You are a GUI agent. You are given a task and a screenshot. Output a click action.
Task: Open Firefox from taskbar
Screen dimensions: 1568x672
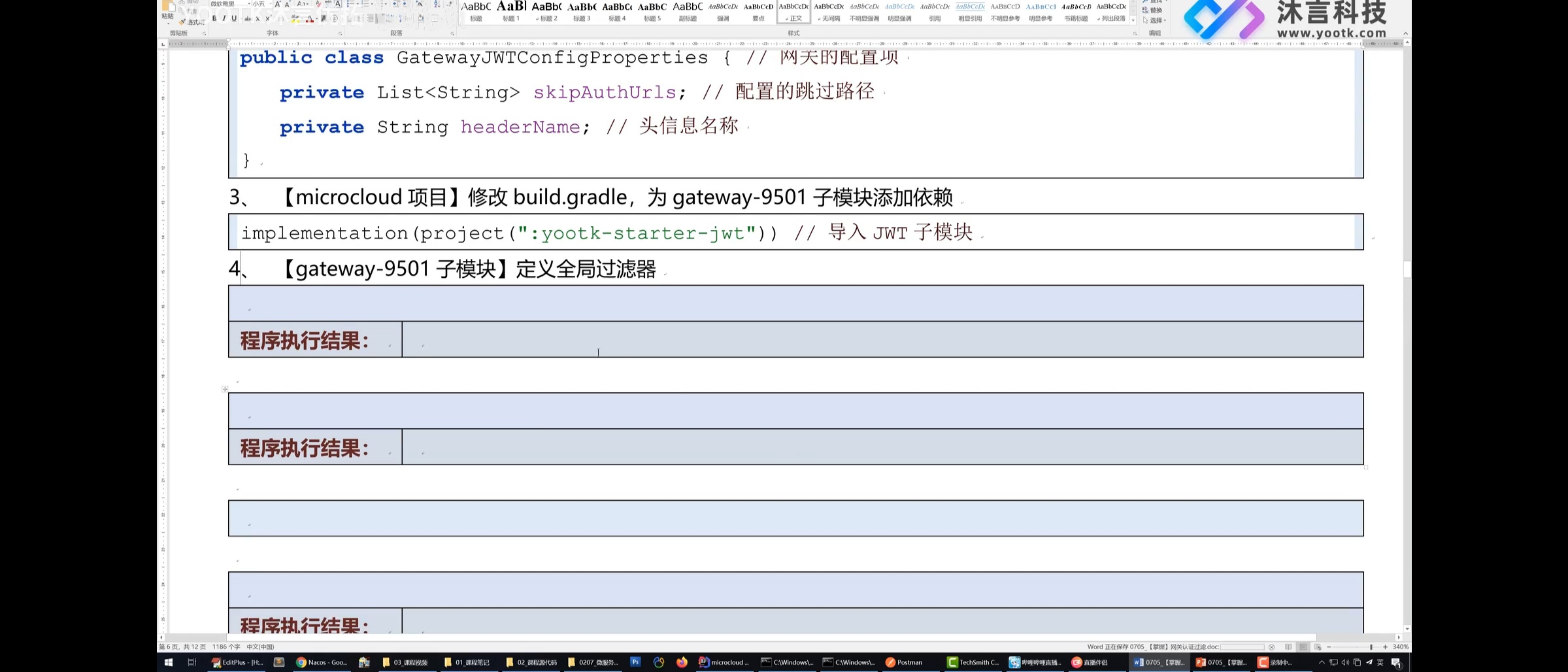pyautogui.click(x=682, y=662)
